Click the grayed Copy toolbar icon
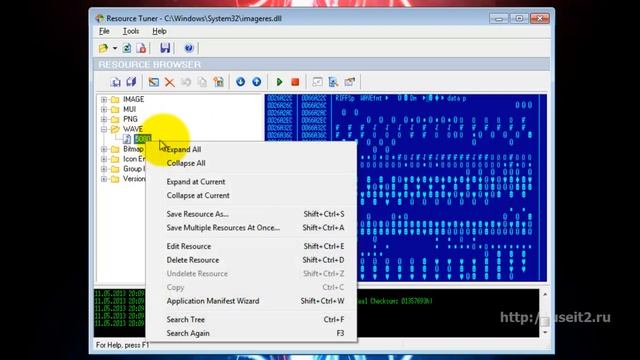This screenshot has height=360, width=640. 202,82
